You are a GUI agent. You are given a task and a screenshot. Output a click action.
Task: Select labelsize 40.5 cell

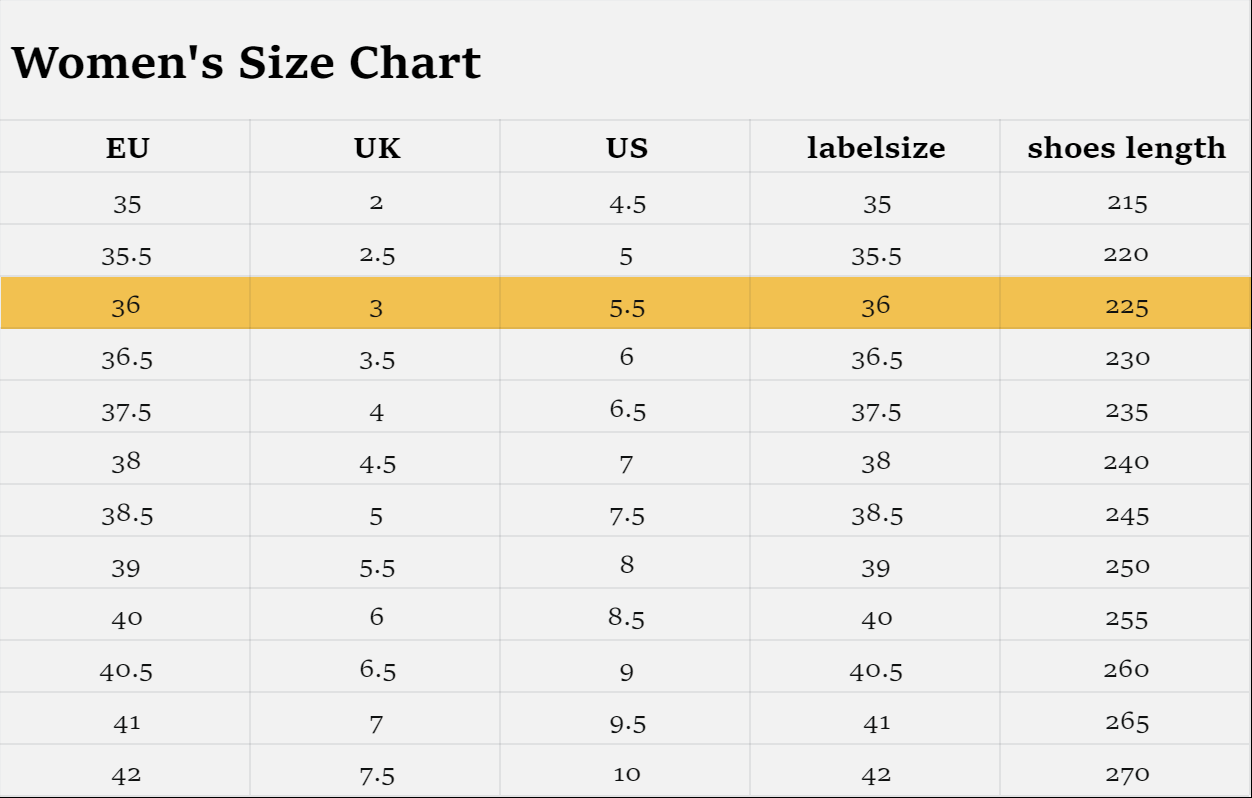876,670
